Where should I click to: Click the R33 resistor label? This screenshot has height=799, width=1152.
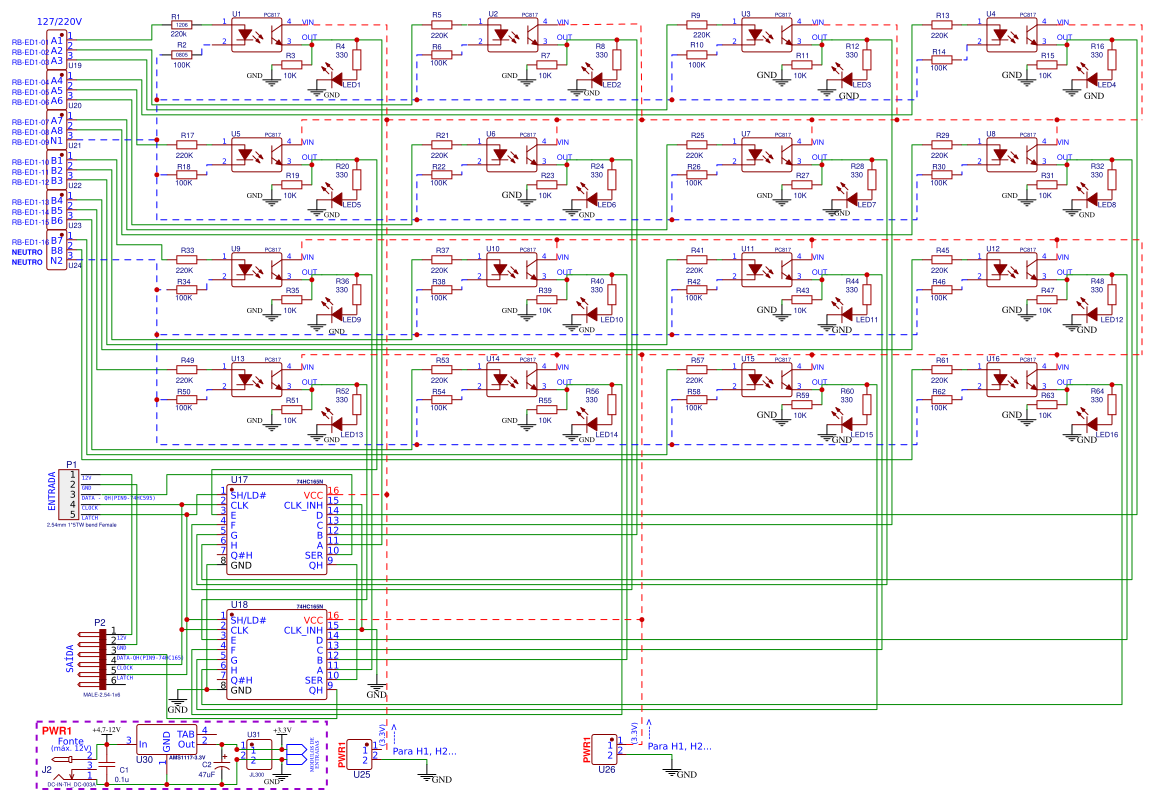pos(187,250)
